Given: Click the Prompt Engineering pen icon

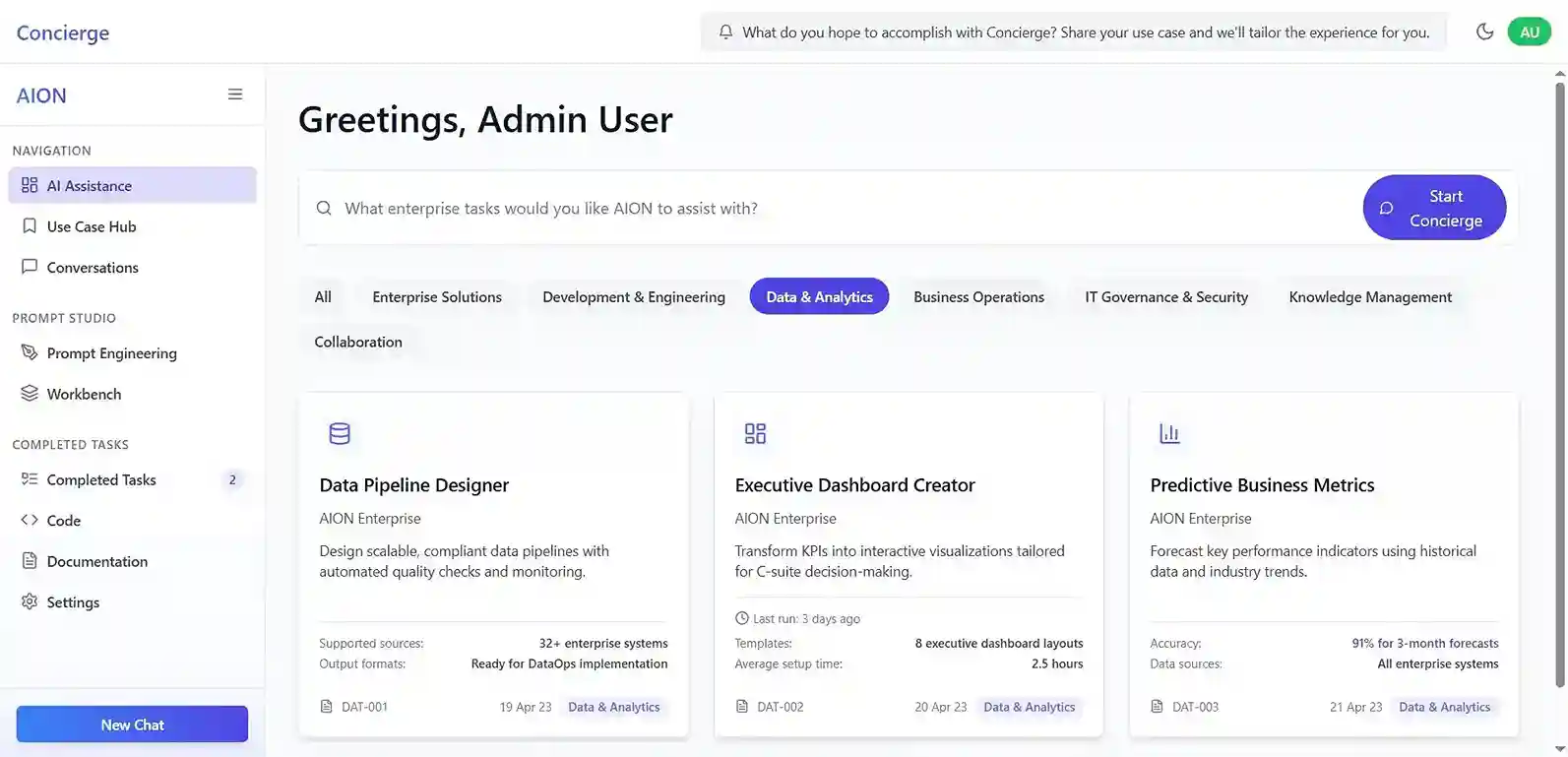Looking at the screenshot, I should point(30,352).
